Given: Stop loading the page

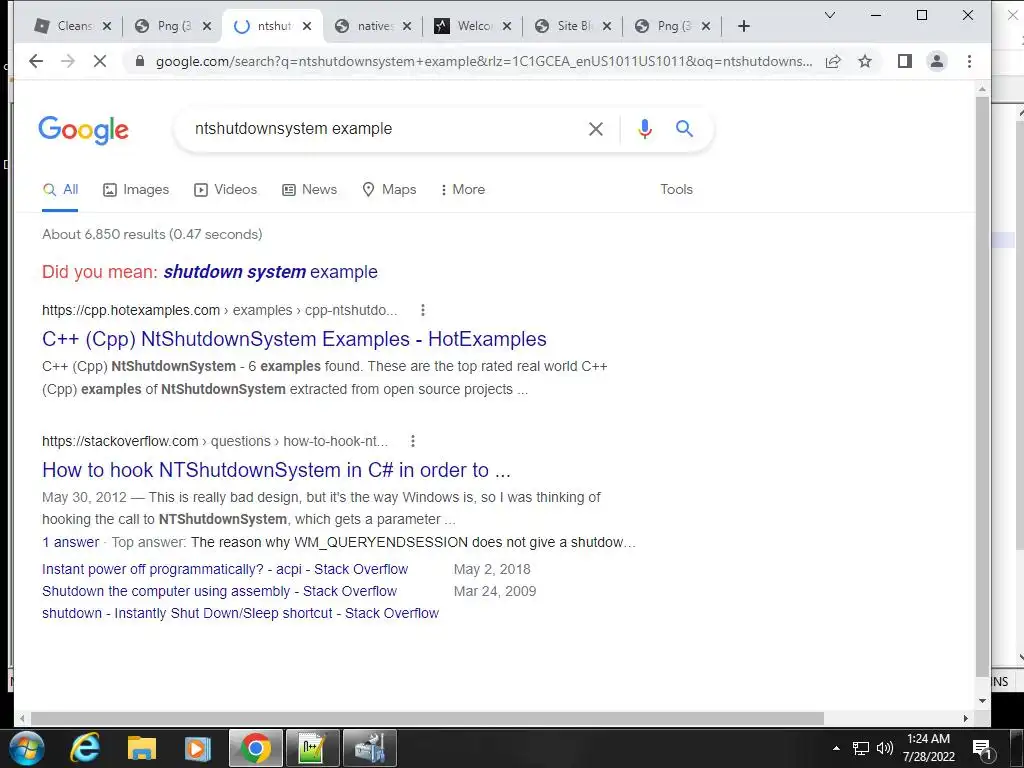Looking at the screenshot, I should 100,61.
